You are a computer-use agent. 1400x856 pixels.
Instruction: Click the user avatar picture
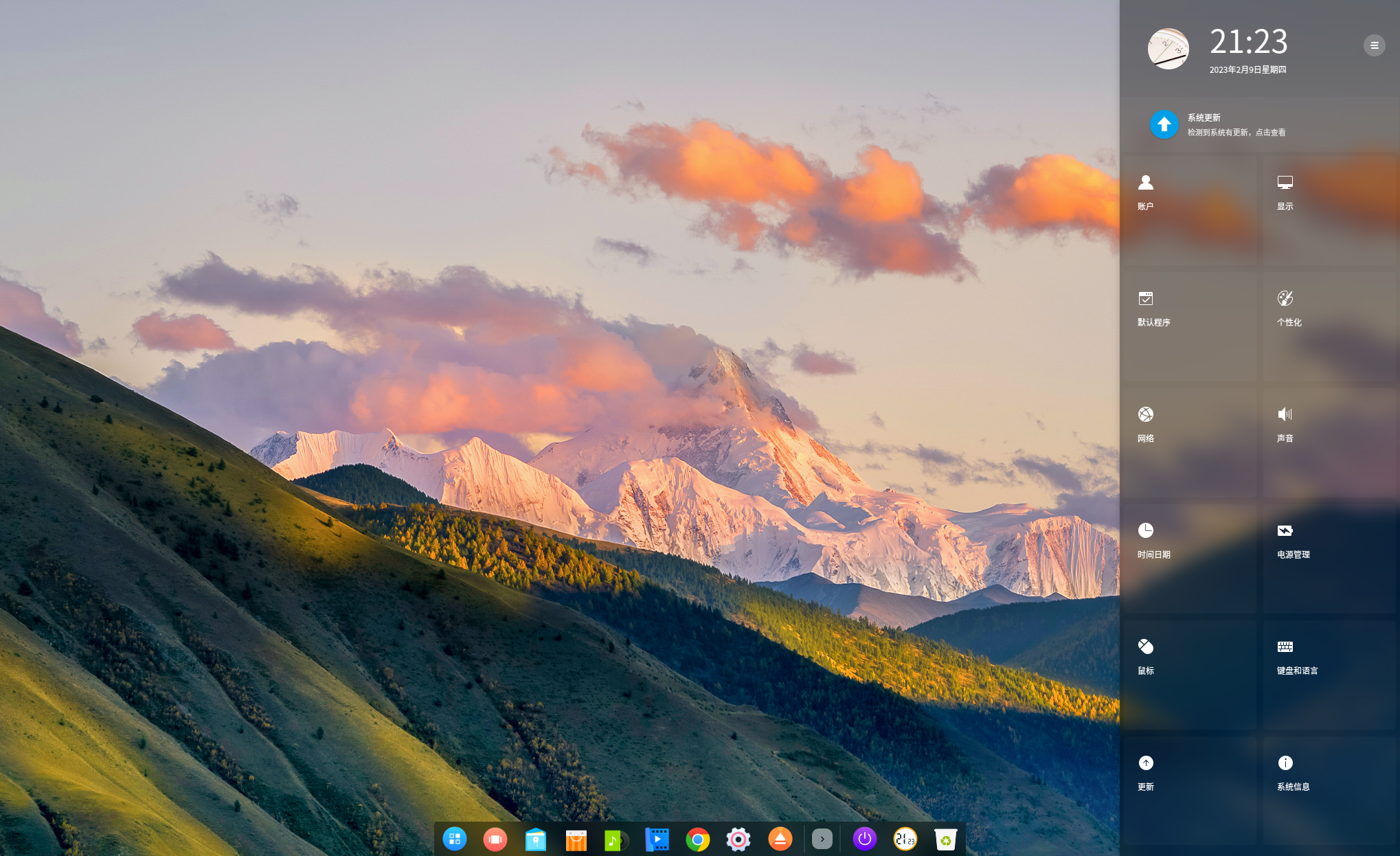[1168, 49]
